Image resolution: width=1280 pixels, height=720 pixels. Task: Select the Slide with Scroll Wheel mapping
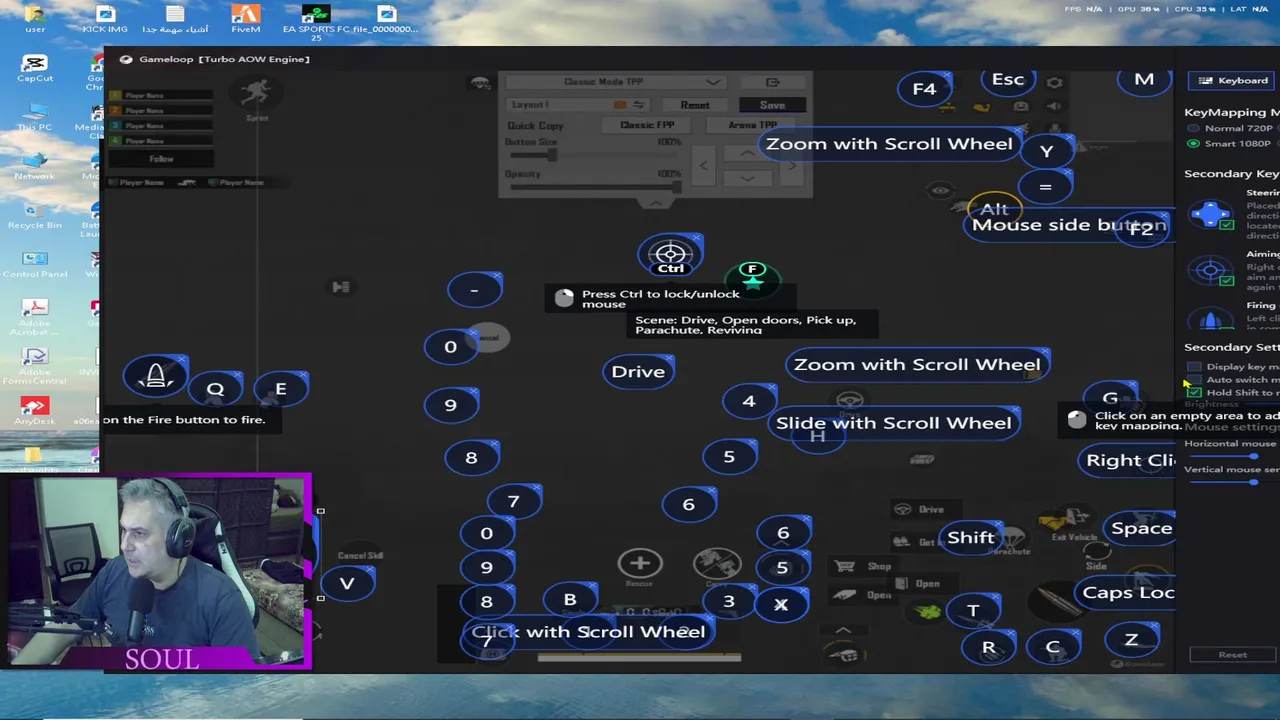click(x=894, y=423)
